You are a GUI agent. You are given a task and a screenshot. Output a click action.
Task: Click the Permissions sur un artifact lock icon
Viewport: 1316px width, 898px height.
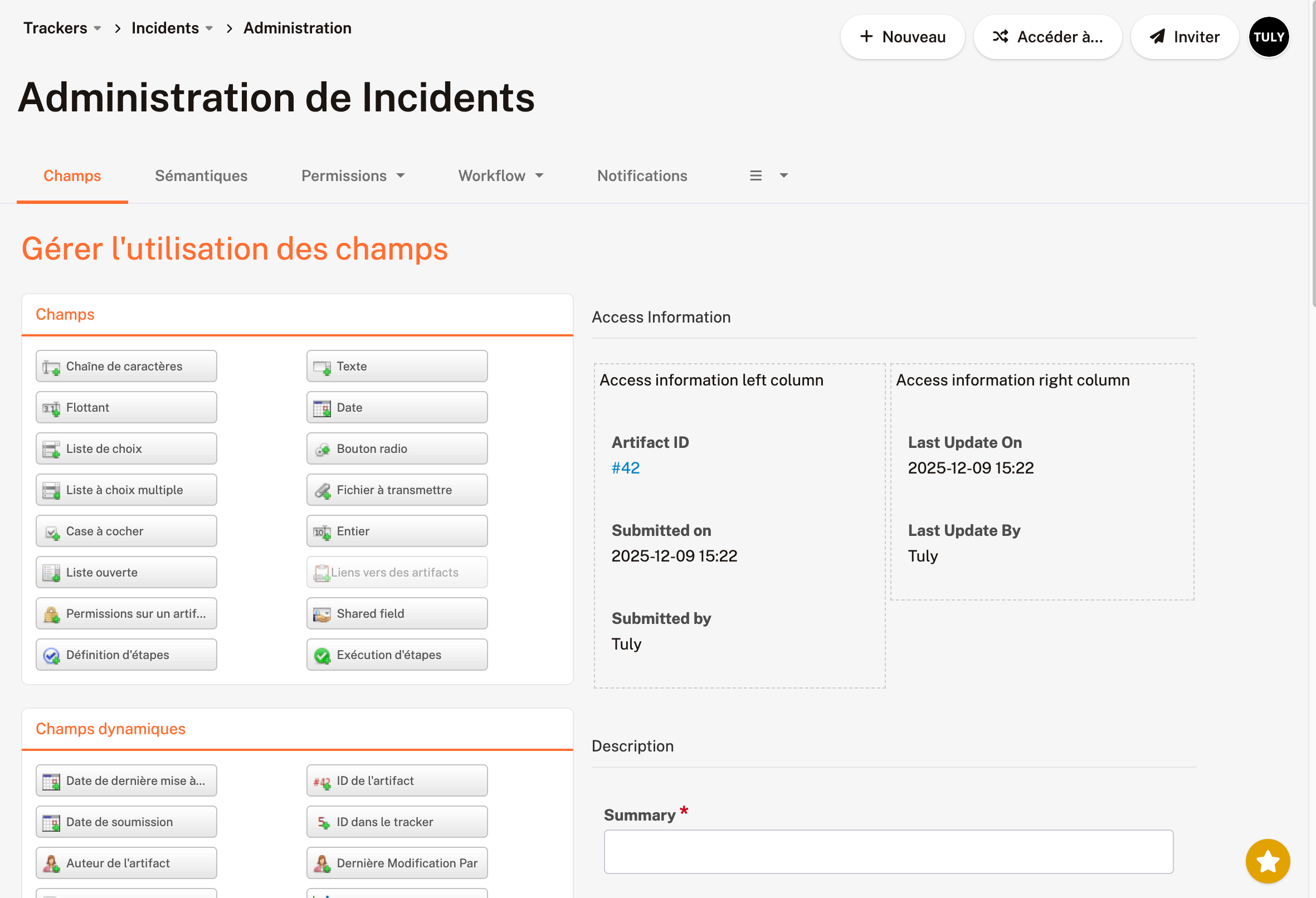pos(51,614)
